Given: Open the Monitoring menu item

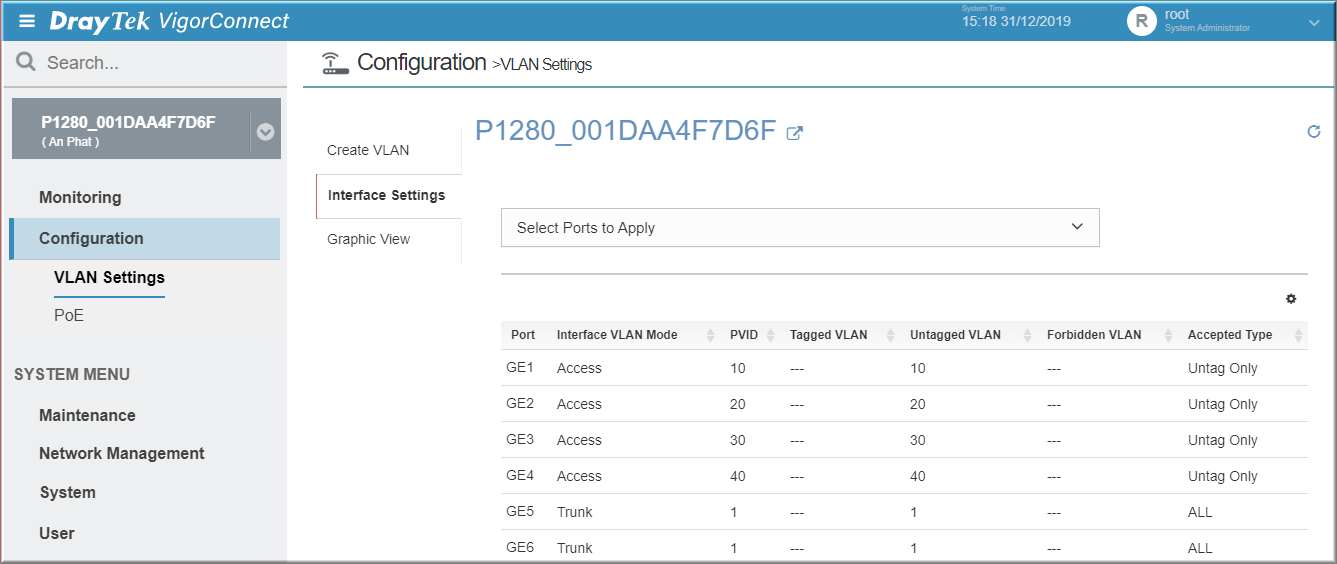Looking at the screenshot, I should 80,197.
